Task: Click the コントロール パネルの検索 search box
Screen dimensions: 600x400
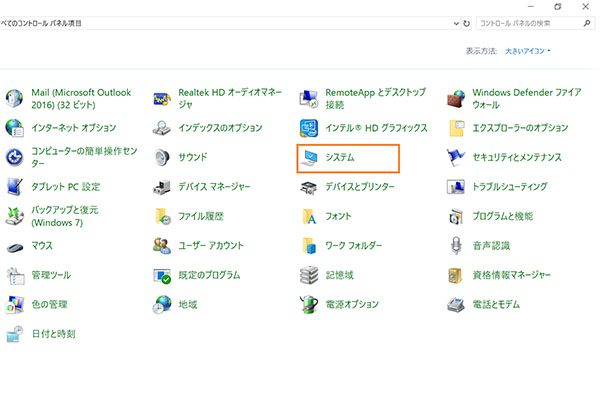Action: [x=530, y=22]
